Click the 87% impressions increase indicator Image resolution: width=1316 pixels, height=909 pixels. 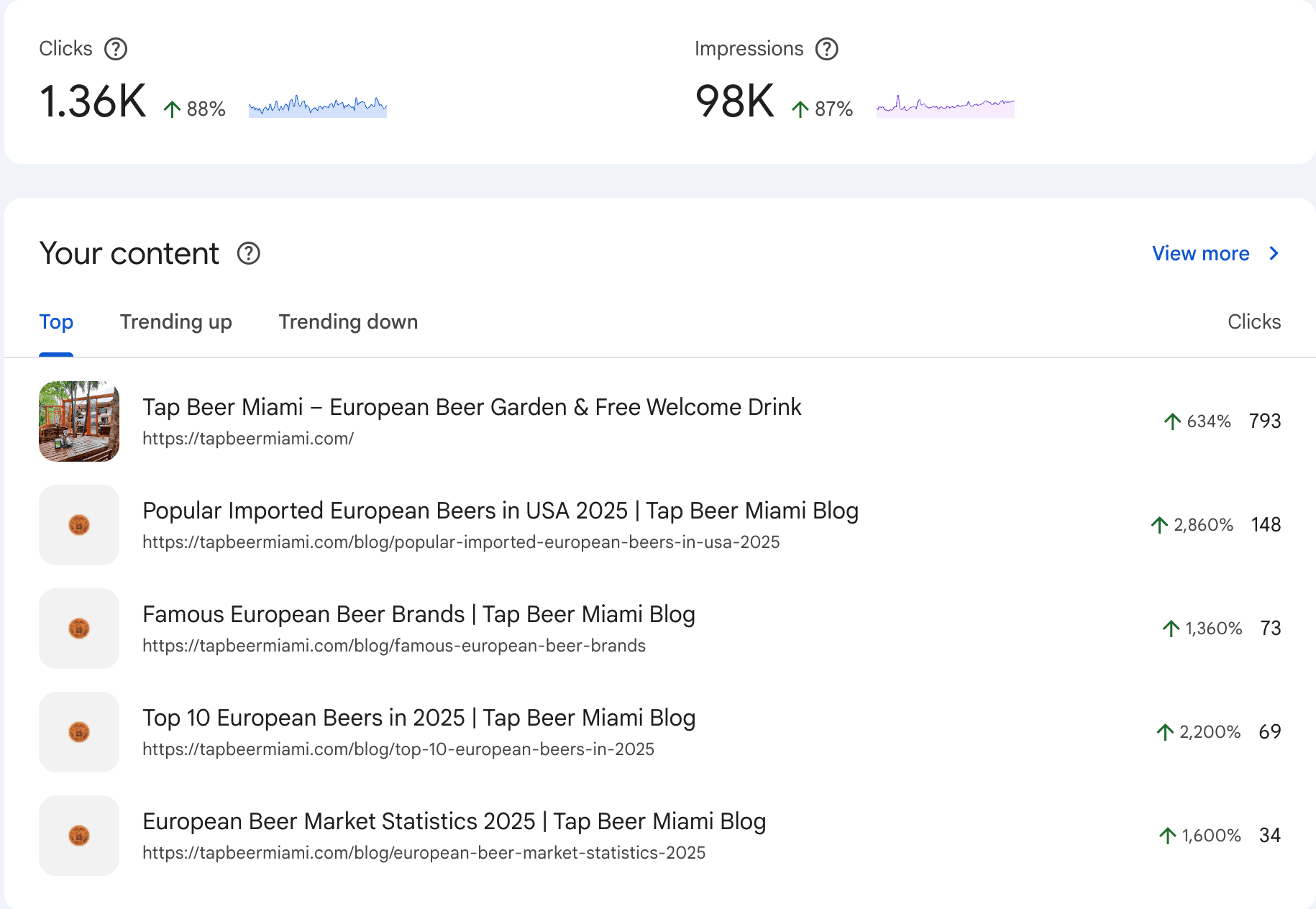(x=822, y=109)
